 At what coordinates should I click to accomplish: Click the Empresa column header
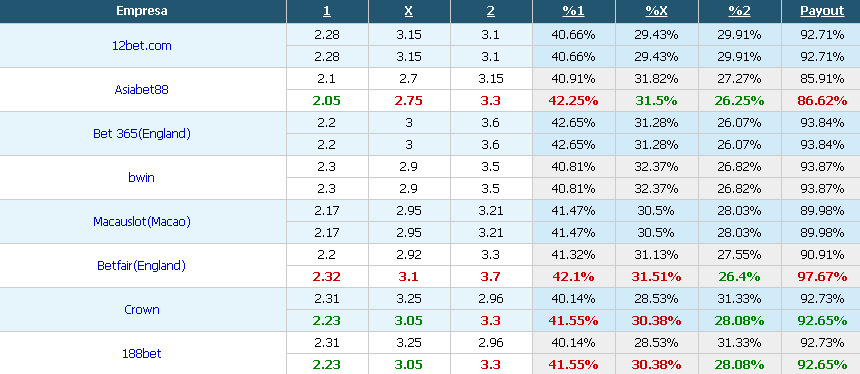(142, 11)
